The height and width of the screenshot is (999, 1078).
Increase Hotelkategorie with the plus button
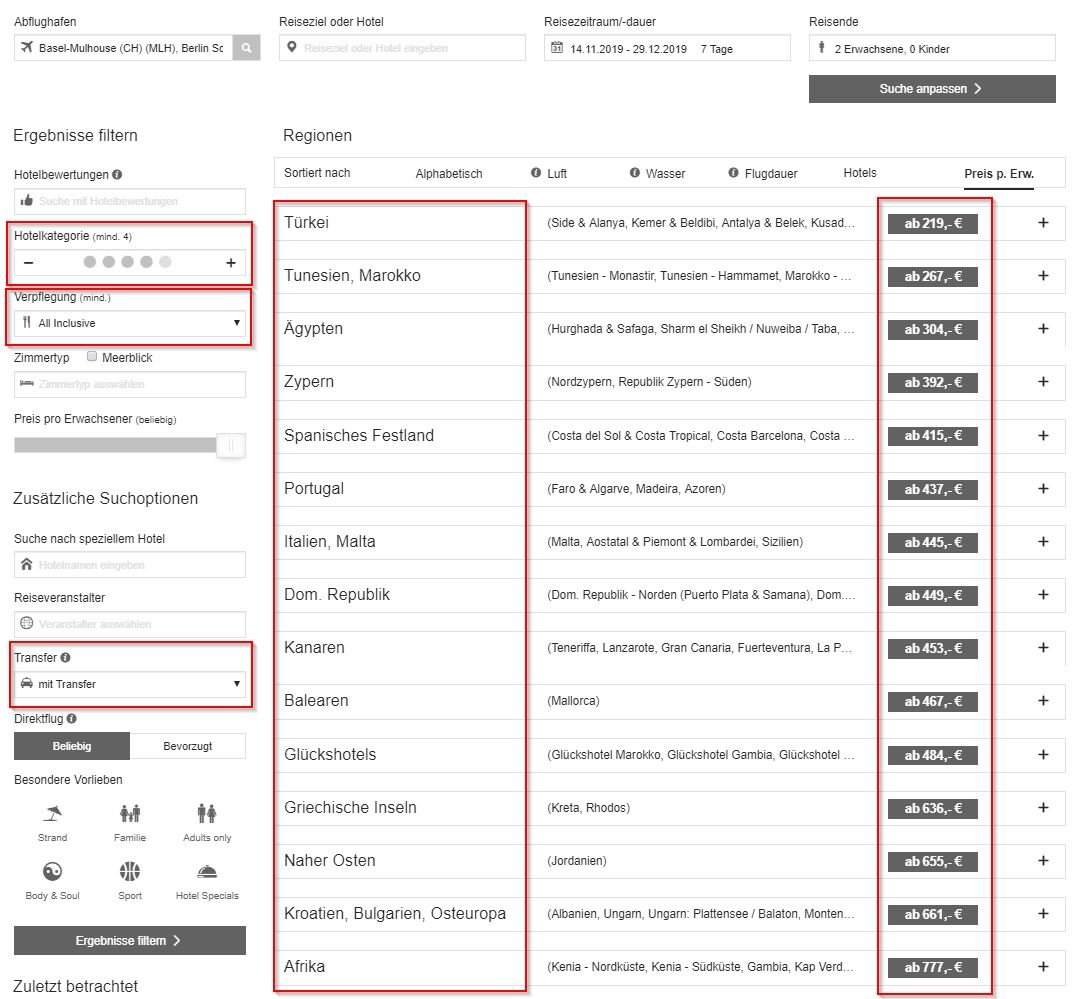pyautogui.click(x=230, y=263)
